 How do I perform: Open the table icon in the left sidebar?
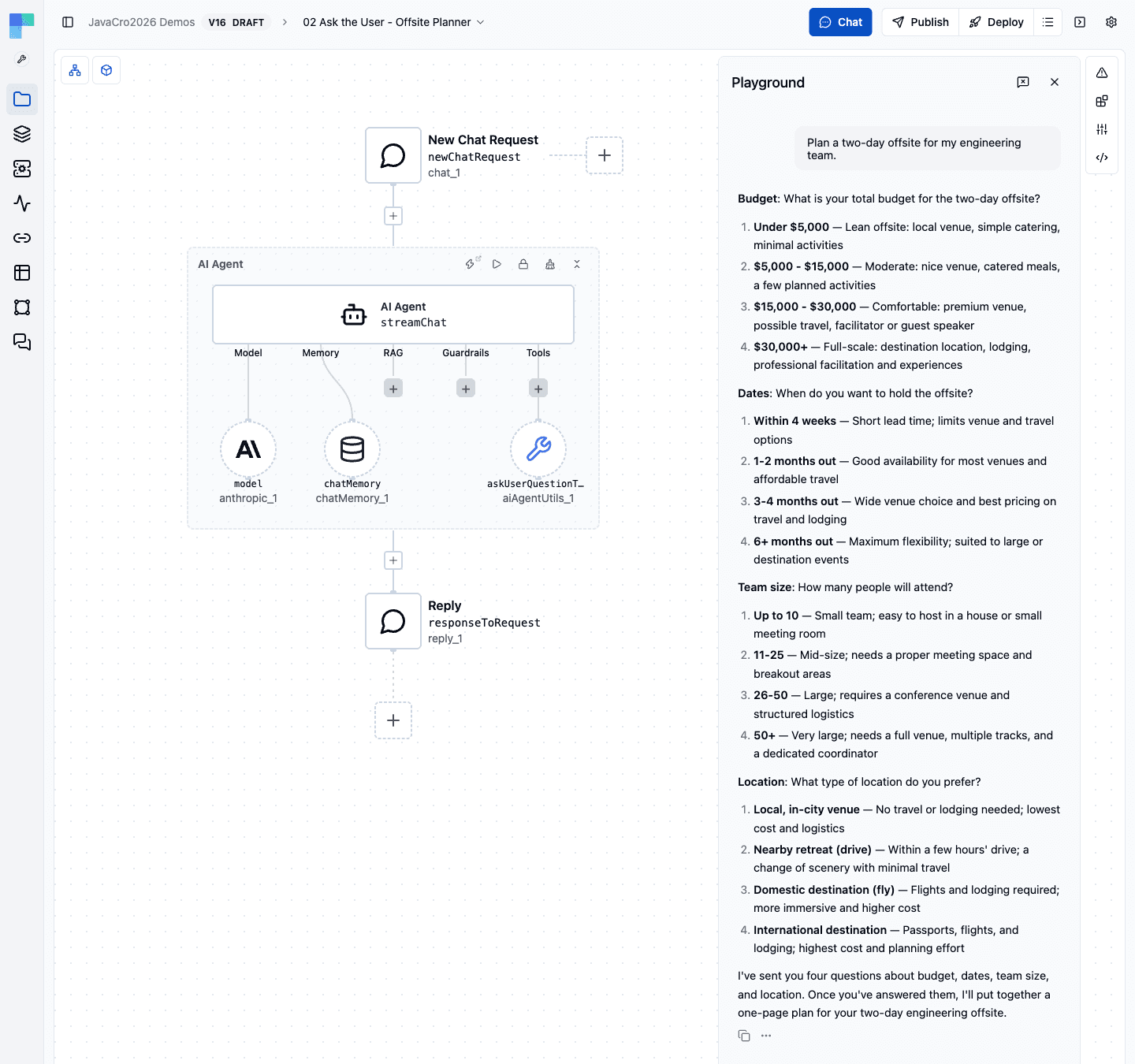22,273
